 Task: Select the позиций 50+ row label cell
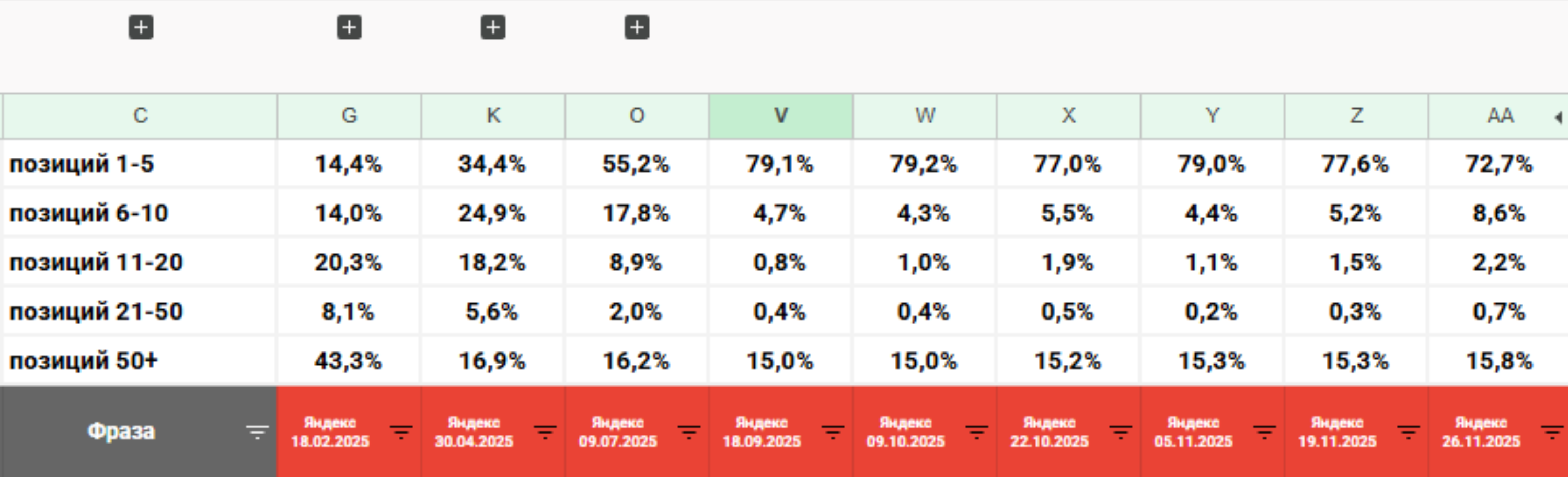[140, 361]
